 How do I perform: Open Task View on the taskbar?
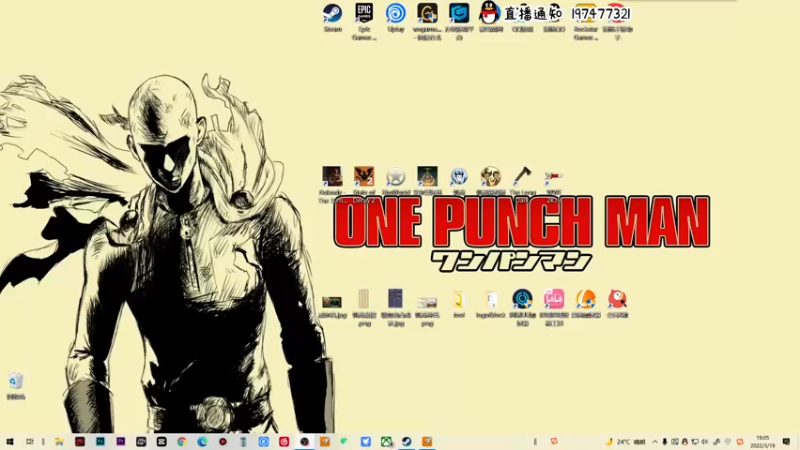click(x=30, y=442)
